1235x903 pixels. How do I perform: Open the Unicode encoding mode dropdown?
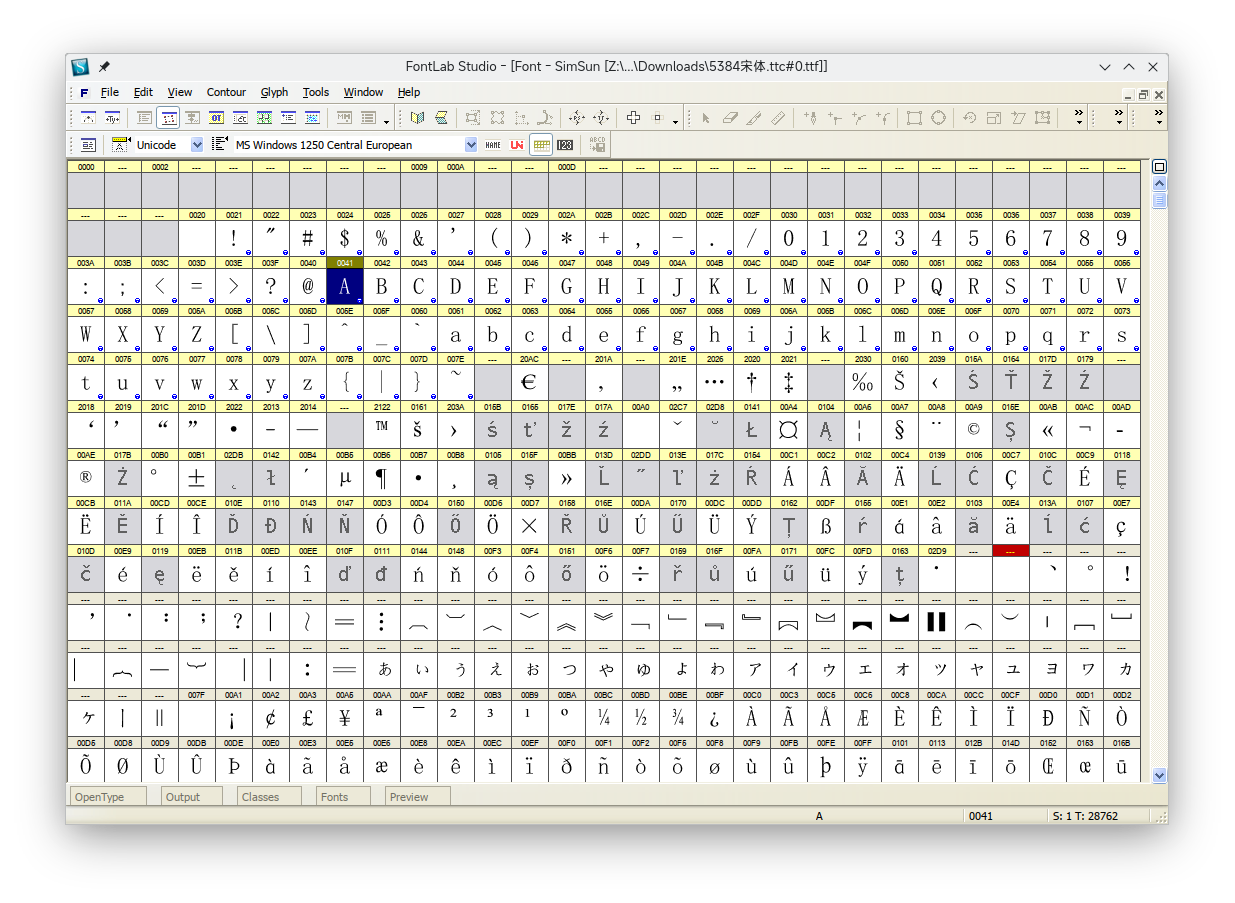(197, 145)
